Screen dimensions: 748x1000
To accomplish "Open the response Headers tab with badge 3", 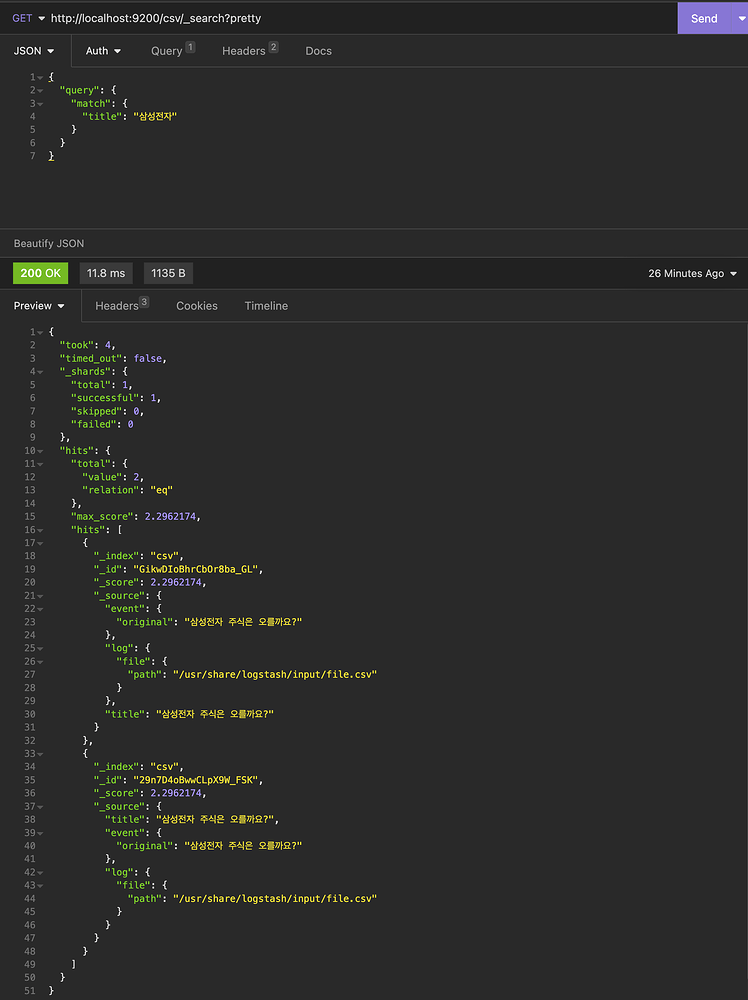I will pos(121,306).
